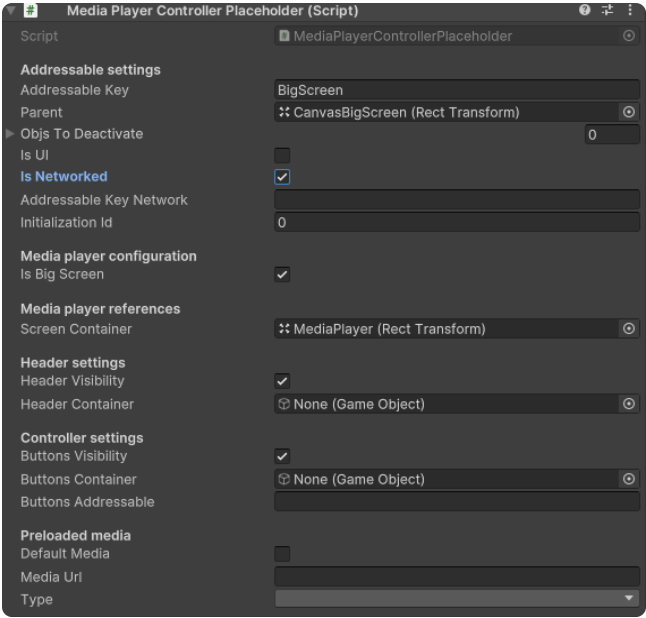Open the Type dropdown
The image size is (646, 618).
pyautogui.click(x=456, y=599)
